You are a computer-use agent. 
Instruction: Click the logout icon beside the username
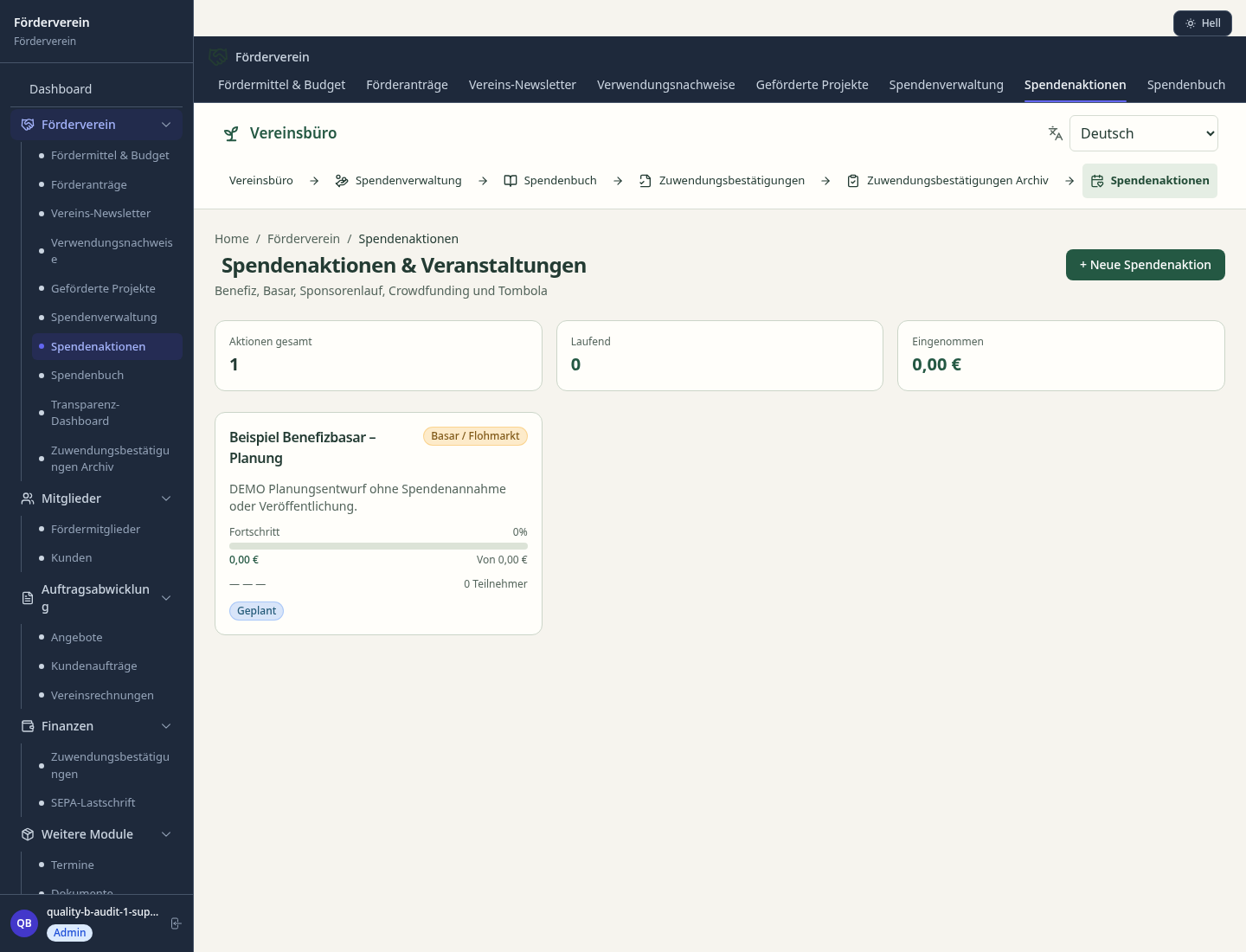click(x=176, y=923)
